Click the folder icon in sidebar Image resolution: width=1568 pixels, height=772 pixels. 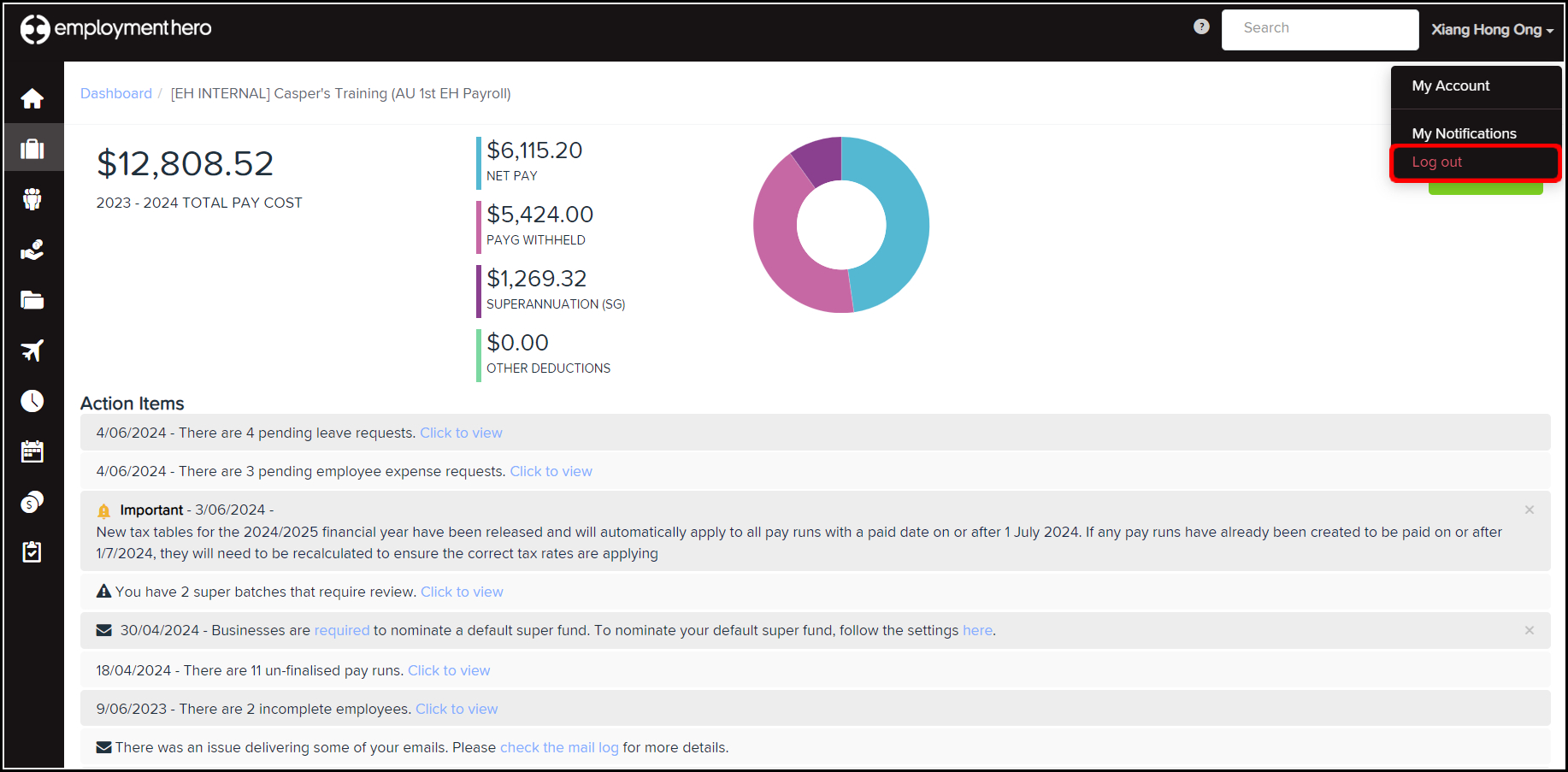[32, 300]
